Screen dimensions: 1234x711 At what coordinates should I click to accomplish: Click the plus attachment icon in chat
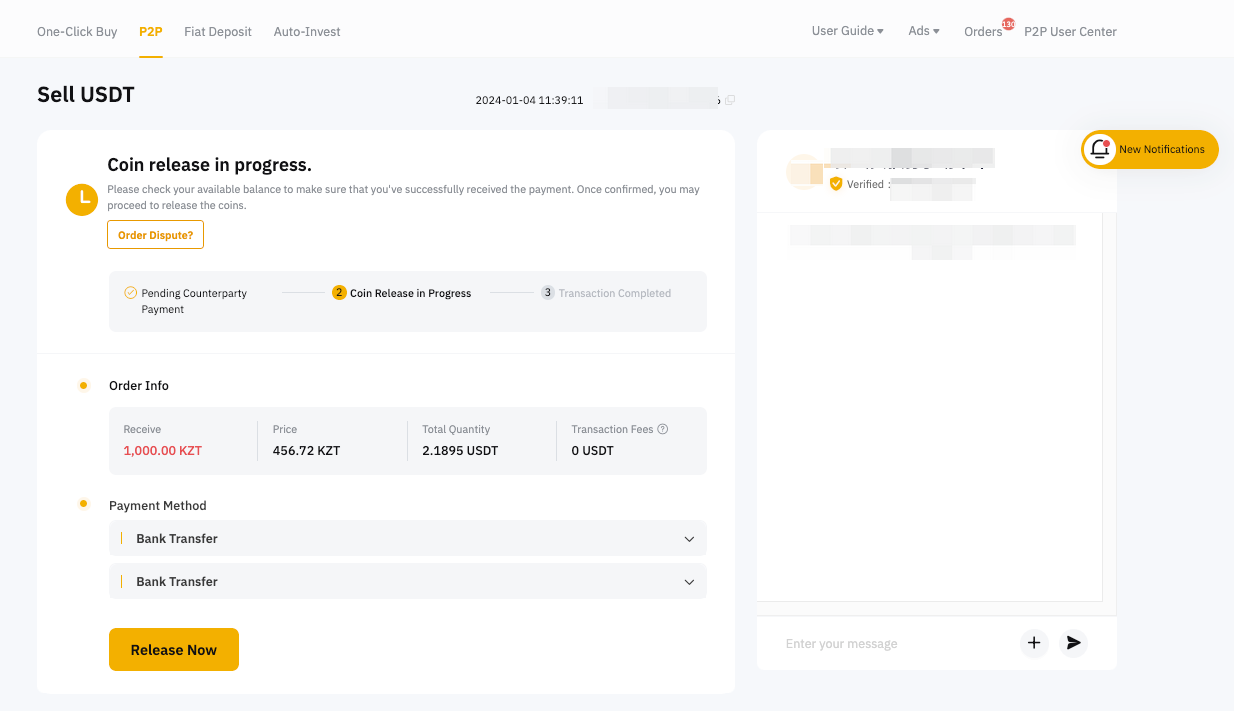1034,643
